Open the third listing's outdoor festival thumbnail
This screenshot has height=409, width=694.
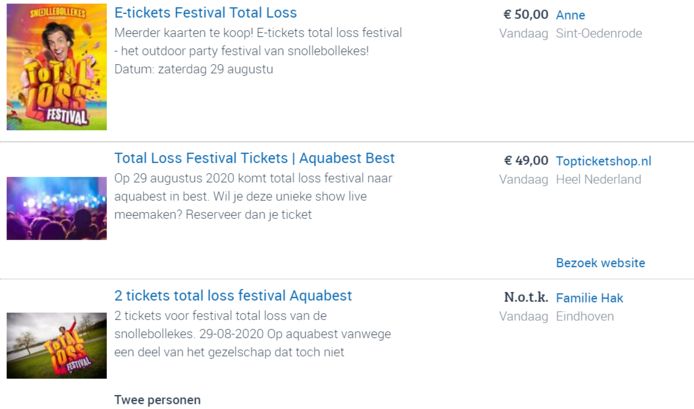click(x=56, y=345)
